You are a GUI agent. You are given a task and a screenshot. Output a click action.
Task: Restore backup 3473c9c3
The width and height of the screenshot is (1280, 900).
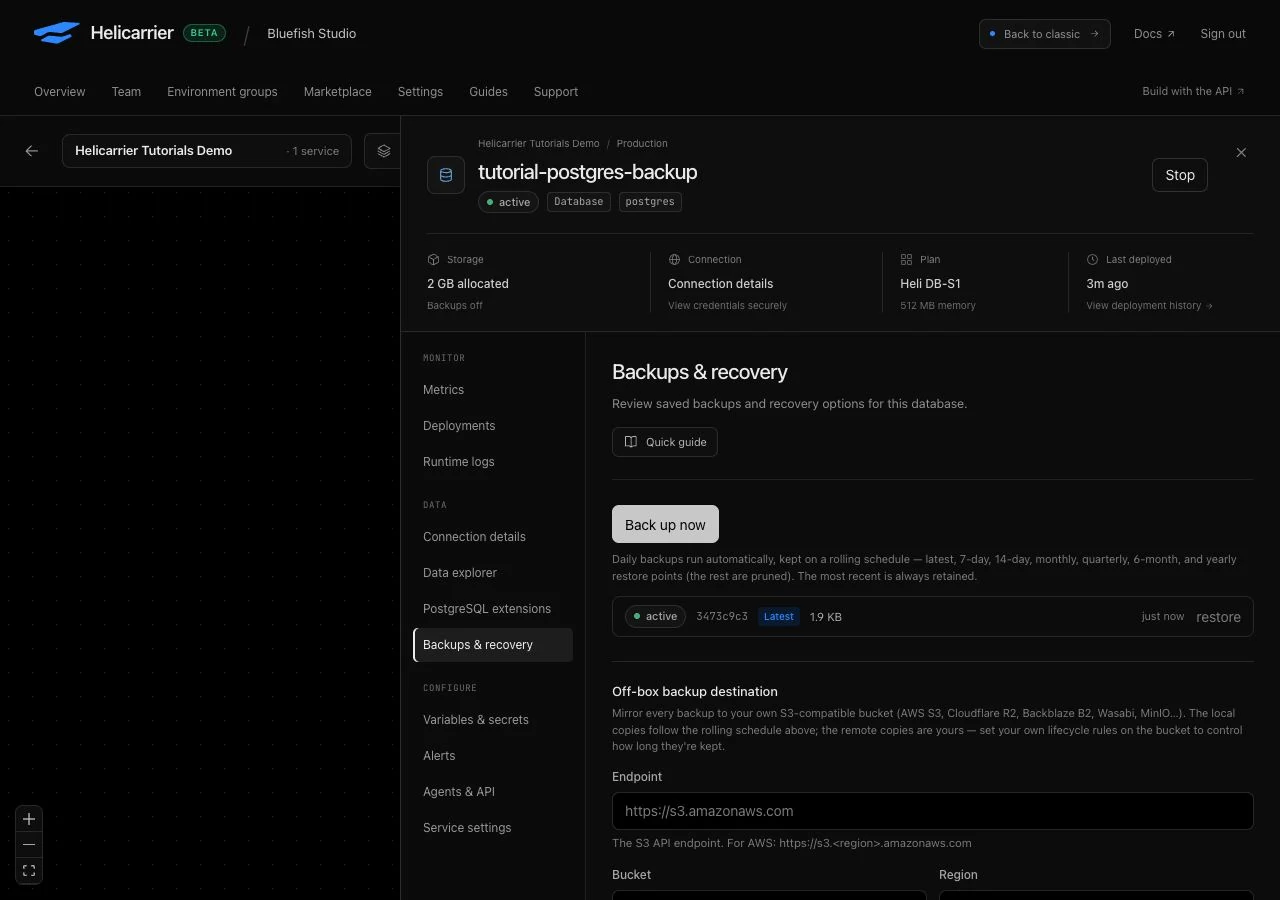point(1218,617)
